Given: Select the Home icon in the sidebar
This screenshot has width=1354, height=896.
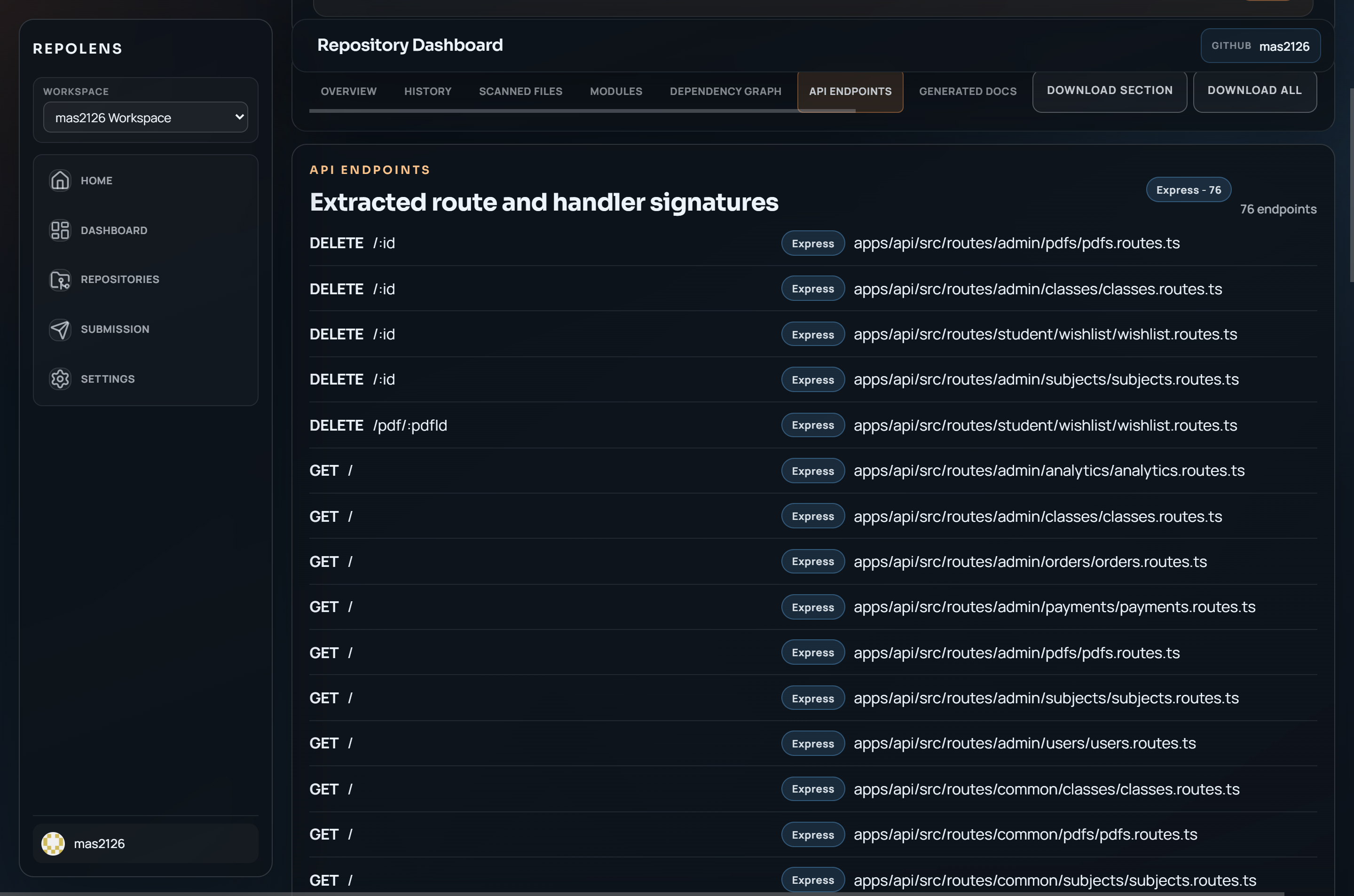Looking at the screenshot, I should (x=60, y=180).
